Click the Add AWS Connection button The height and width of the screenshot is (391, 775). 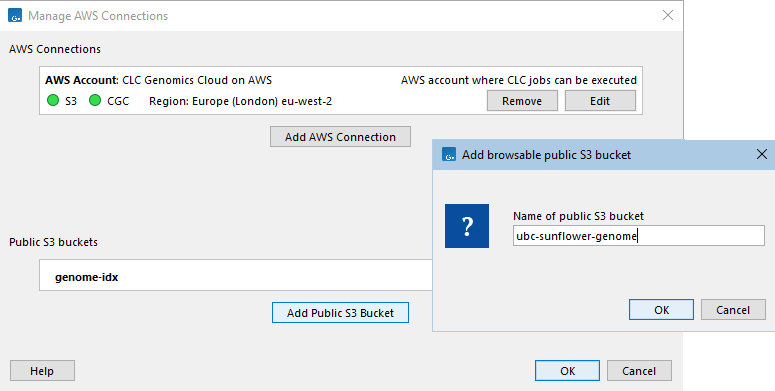[x=340, y=137]
